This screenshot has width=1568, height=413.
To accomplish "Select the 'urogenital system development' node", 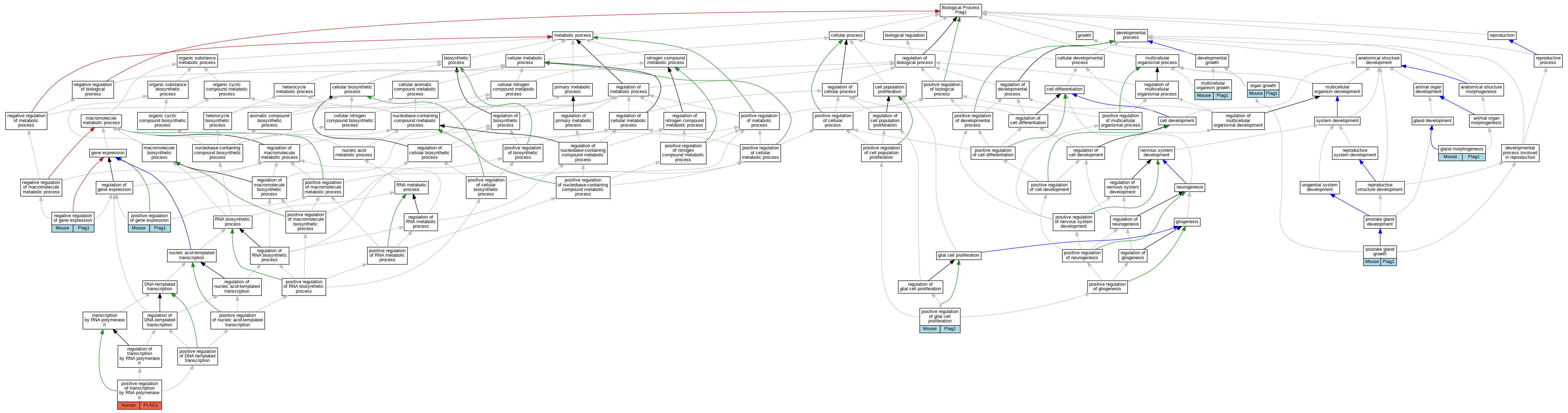I will [1320, 187].
